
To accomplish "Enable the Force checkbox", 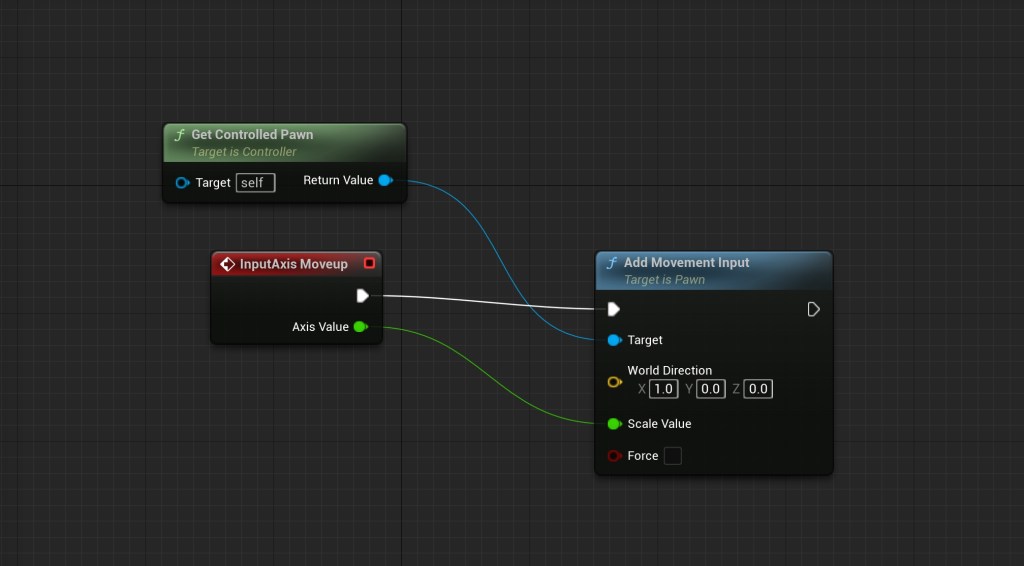I will [x=673, y=456].
